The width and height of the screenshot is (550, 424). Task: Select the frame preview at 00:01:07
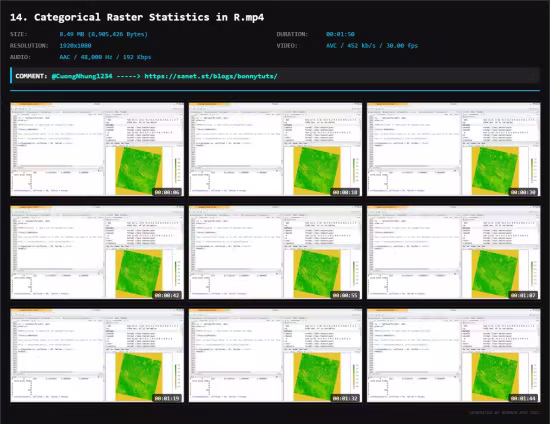pyautogui.click(x=454, y=253)
